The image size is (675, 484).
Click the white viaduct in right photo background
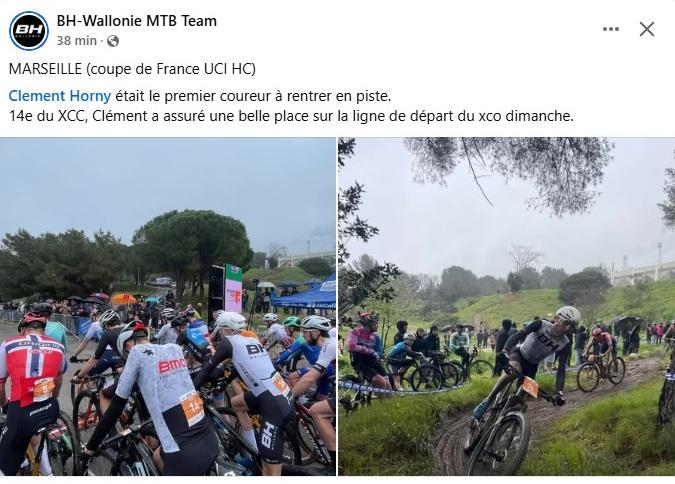point(641,271)
